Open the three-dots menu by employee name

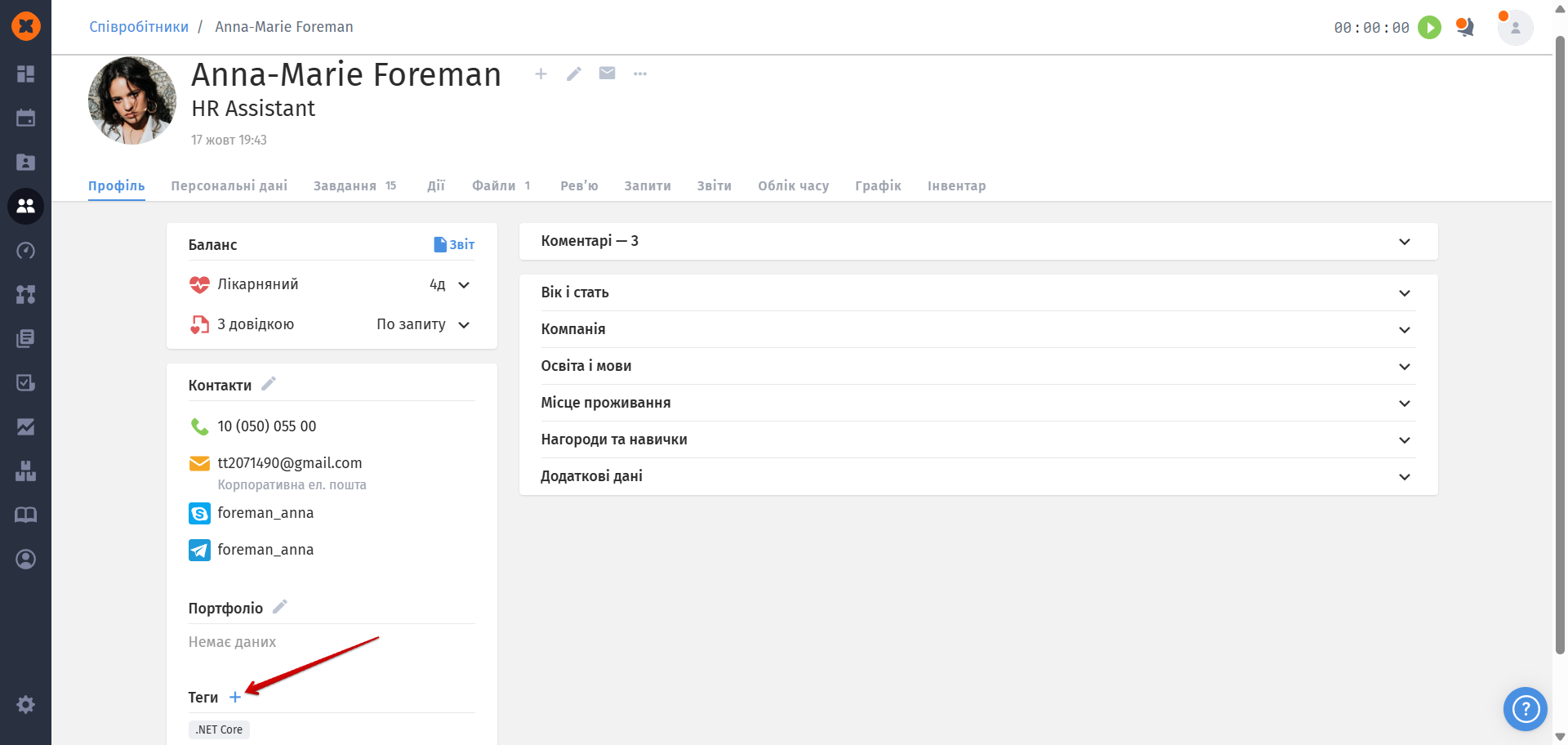(x=640, y=74)
